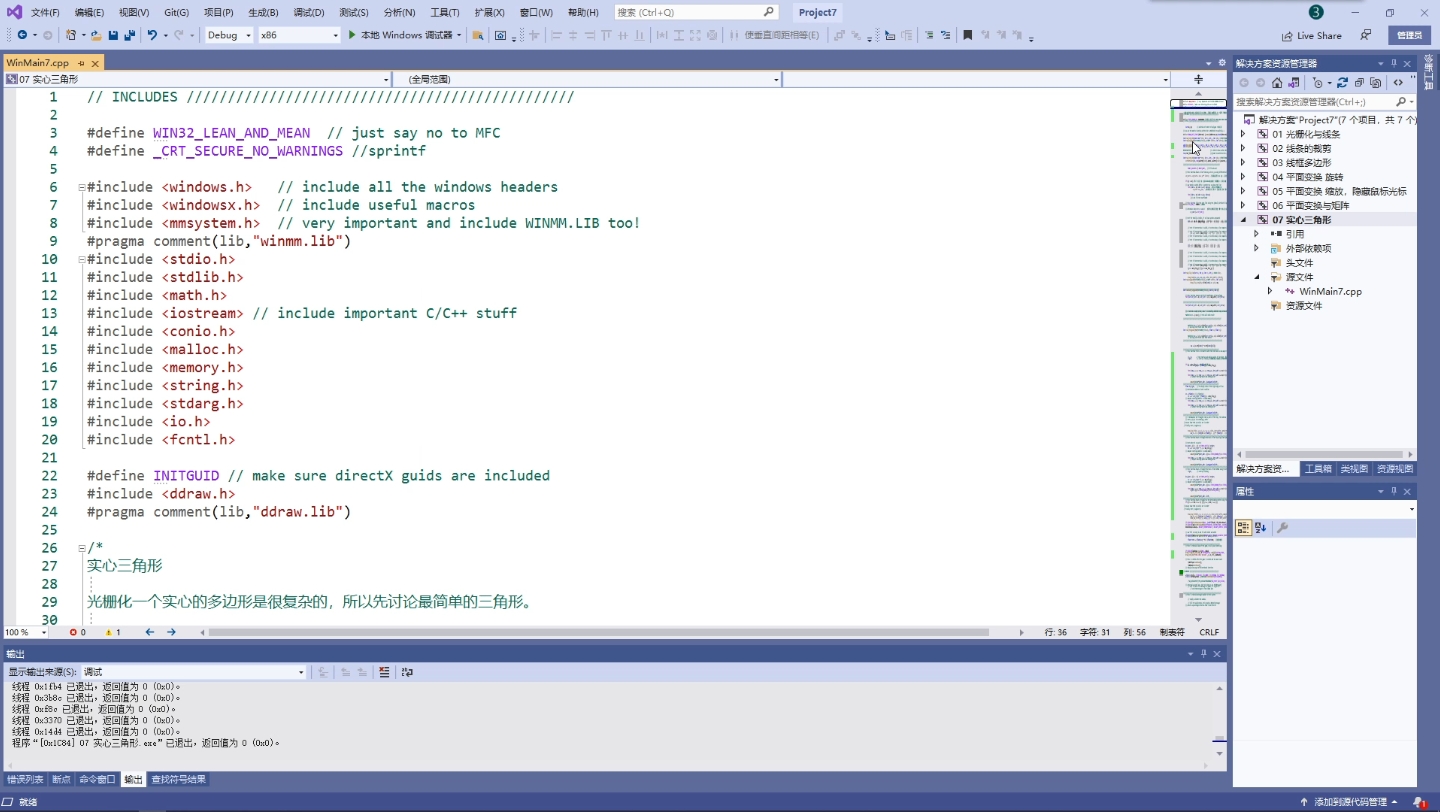
Task: Collapse the 07 实心三角形 project node
Action: (x=1243, y=220)
